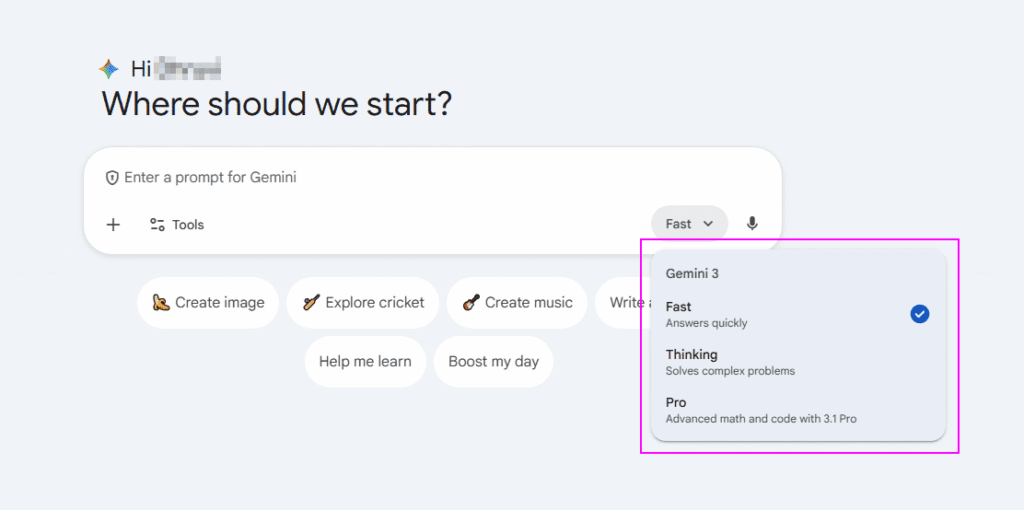
Task: Click the plus icon to add files
Action: point(113,224)
